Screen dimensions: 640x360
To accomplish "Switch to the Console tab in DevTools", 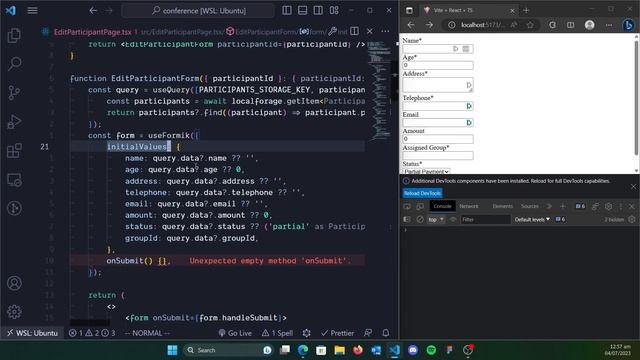I will (442, 206).
